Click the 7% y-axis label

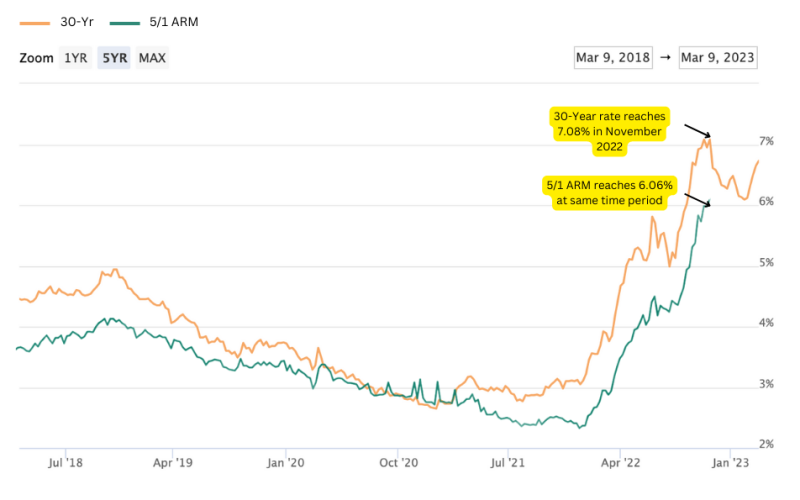pyautogui.click(x=766, y=141)
